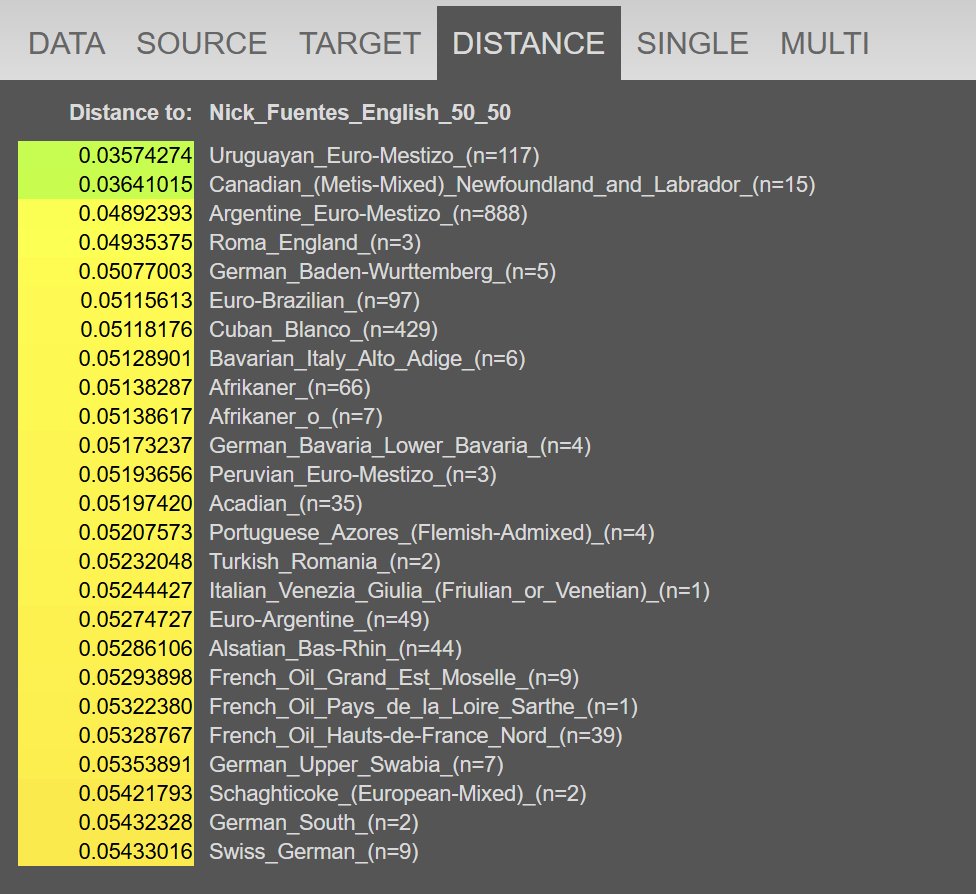Click the French_Oil_Grand_Est_Moselle_(n=9) entry
Viewport: 976px width, 894px height.
click(x=394, y=678)
